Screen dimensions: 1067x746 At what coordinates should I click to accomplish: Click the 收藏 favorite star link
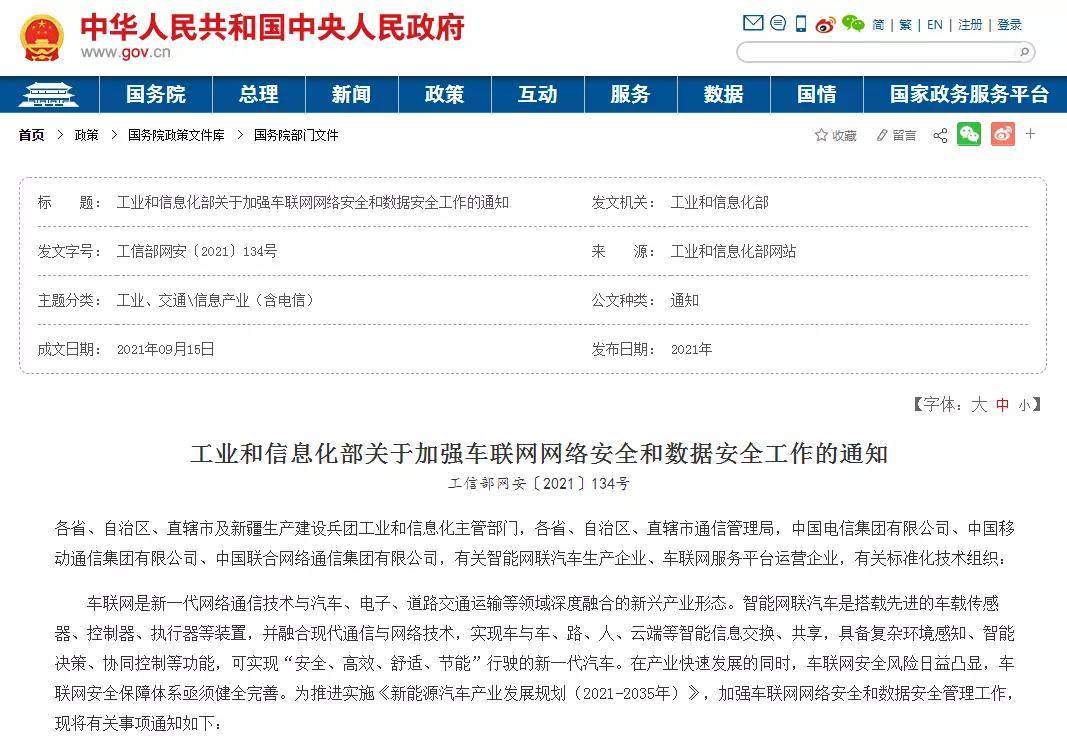(x=836, y=135)
